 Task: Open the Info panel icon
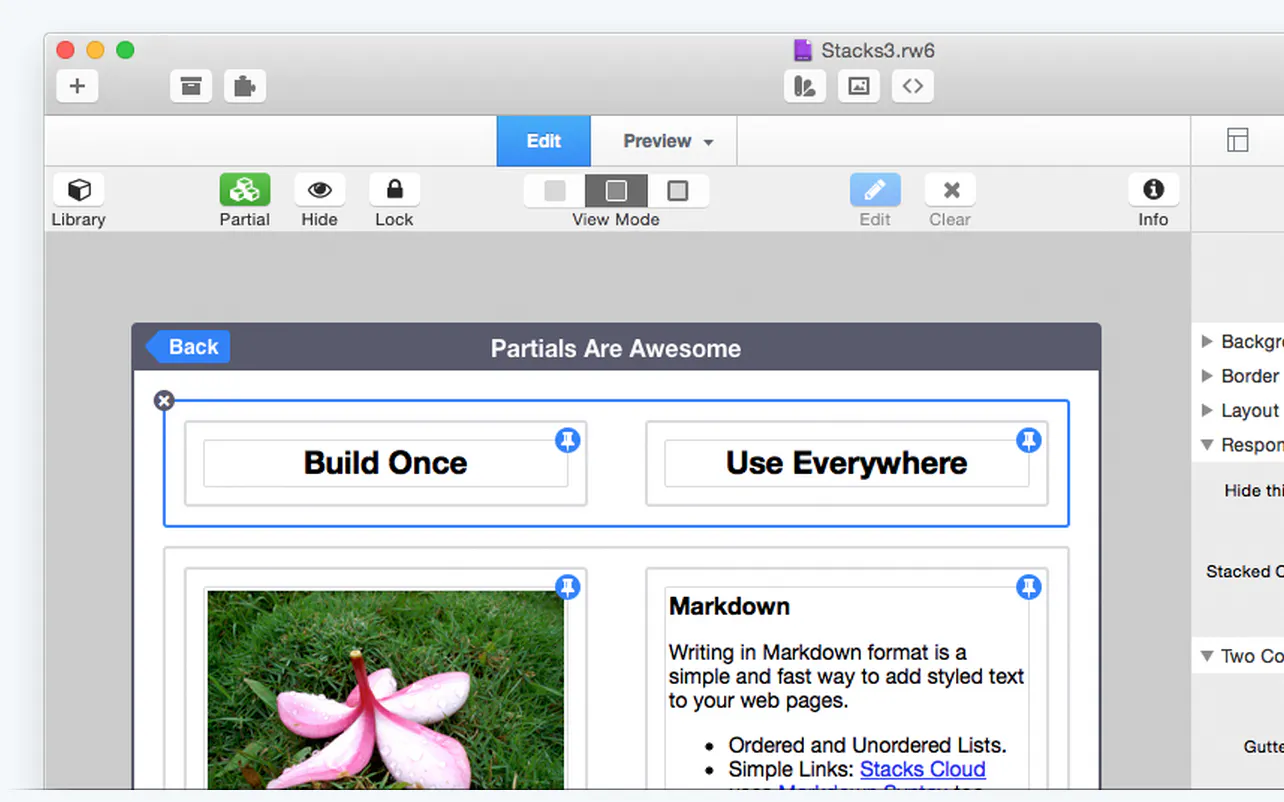(x=1153, y=189)
